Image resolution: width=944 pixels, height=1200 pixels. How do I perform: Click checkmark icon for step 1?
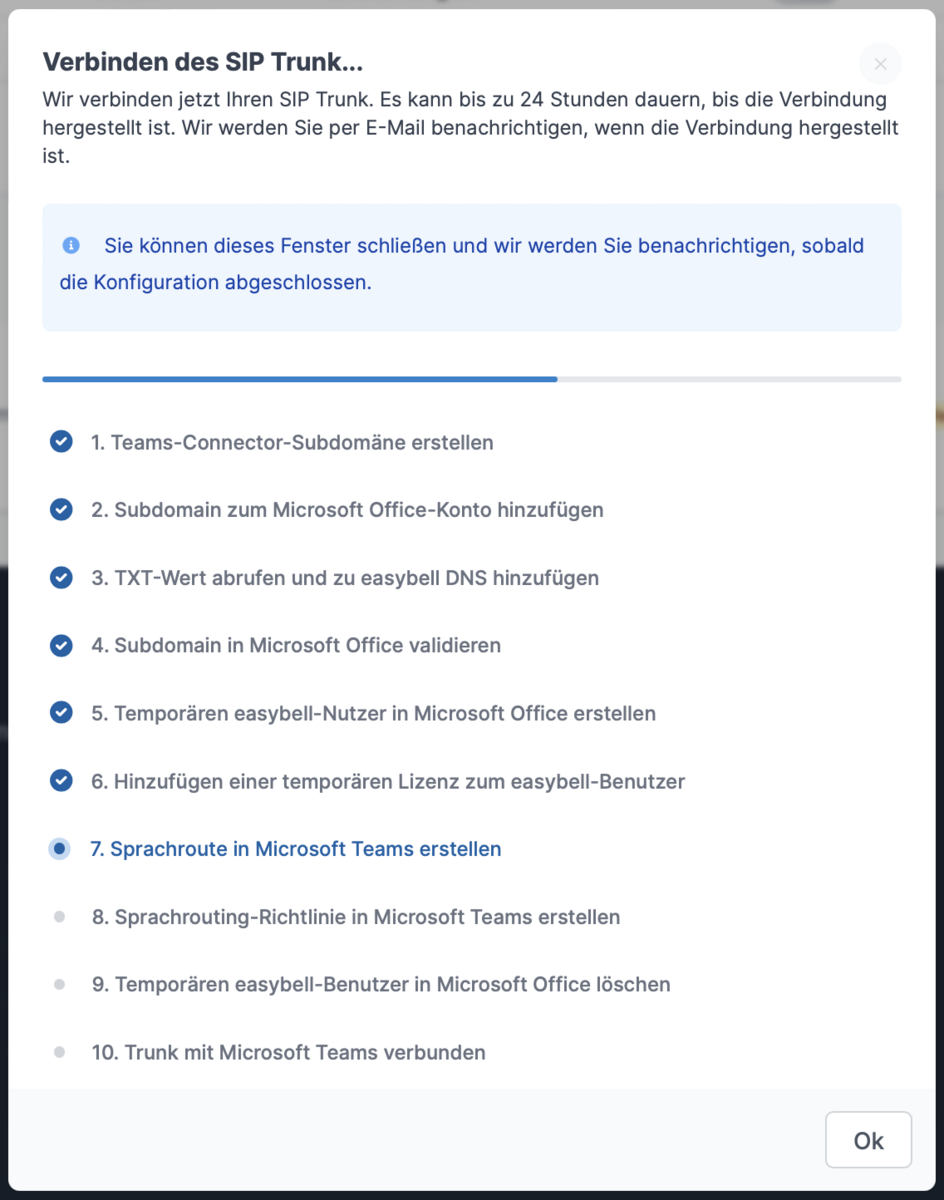click(61, 442)
